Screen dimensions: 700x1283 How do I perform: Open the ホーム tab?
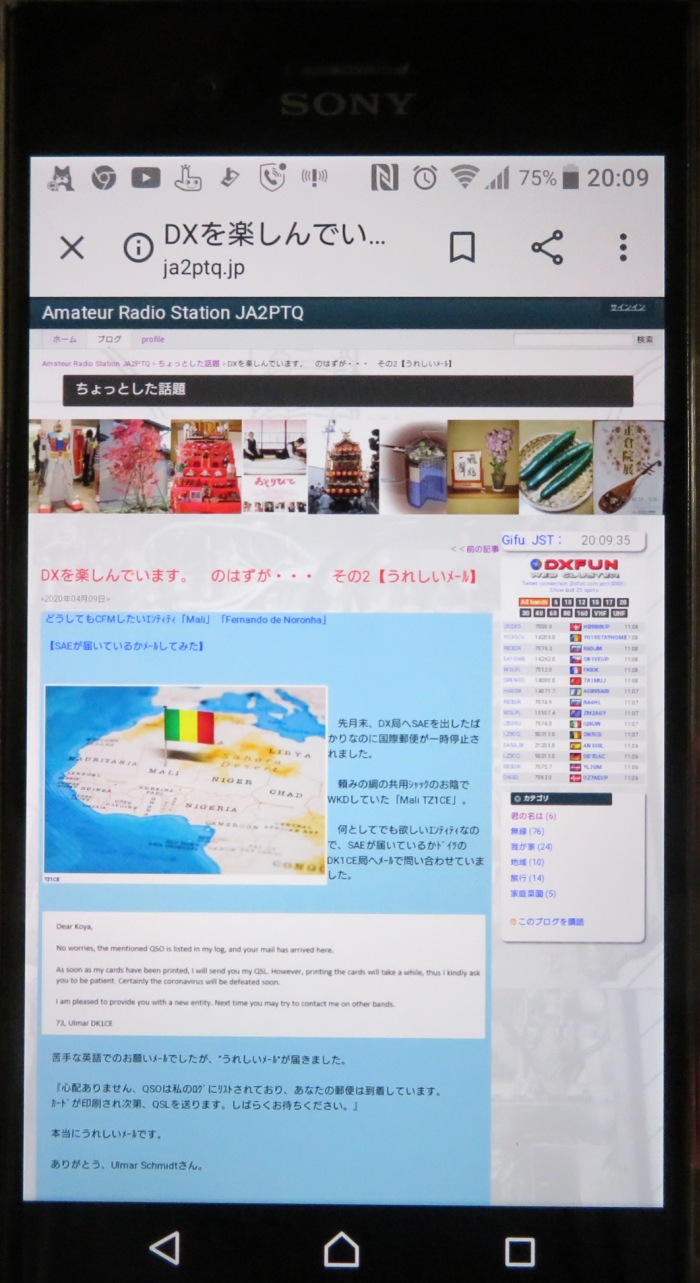coord(64,339)
